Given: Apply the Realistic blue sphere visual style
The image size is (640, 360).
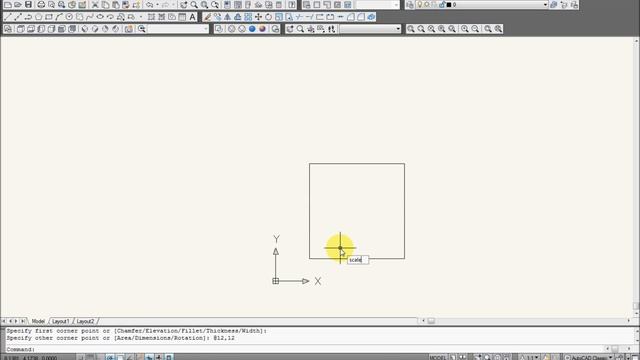Looking at the screenshot, I should pos(252,29).
